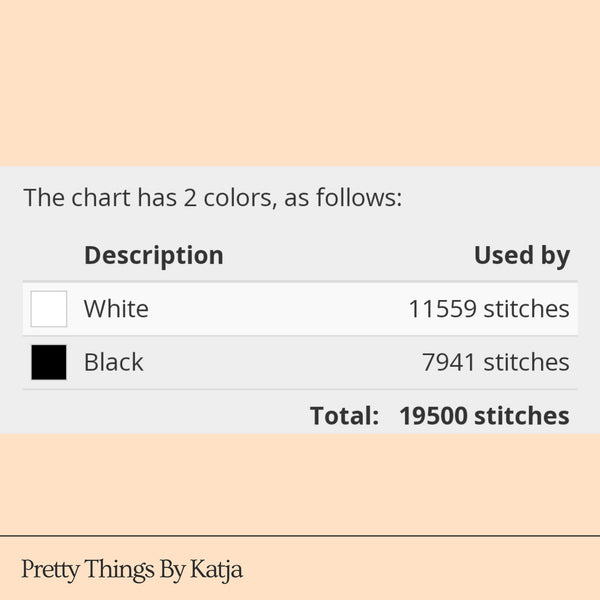Click the word "stitches" in the Black row
Image resolution: width=600 pixels, height=600 pixels.
pyautogui.click(x=526, y=362)
